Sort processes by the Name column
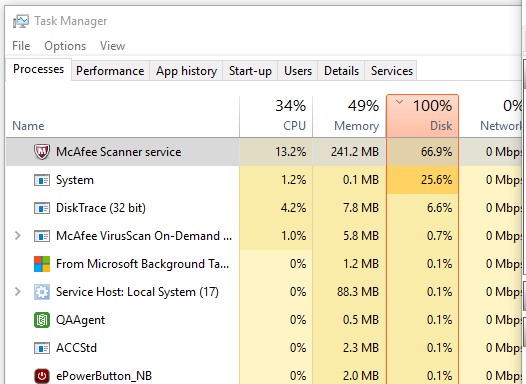This screenshot has height=384, width=526. click(122, 116)
